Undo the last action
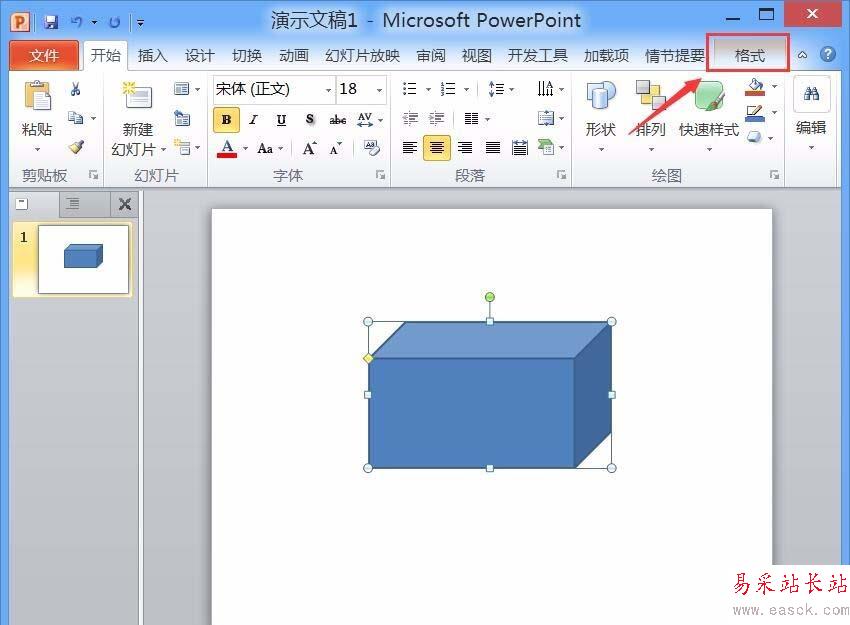Viewport: 850px width, 625px height. [x=76, y=22]
